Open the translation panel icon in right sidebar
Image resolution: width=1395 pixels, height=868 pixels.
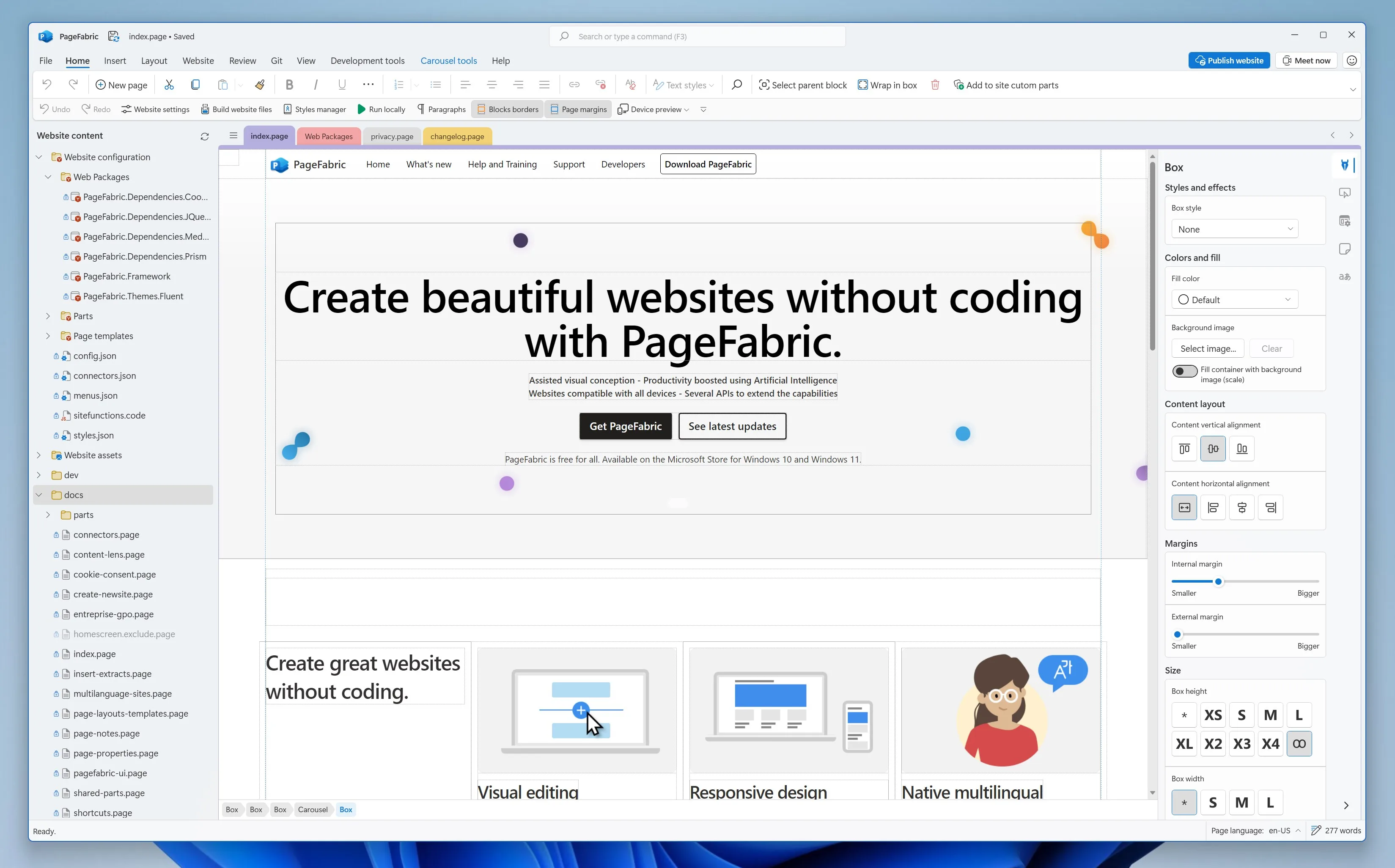pos(1345,277)
